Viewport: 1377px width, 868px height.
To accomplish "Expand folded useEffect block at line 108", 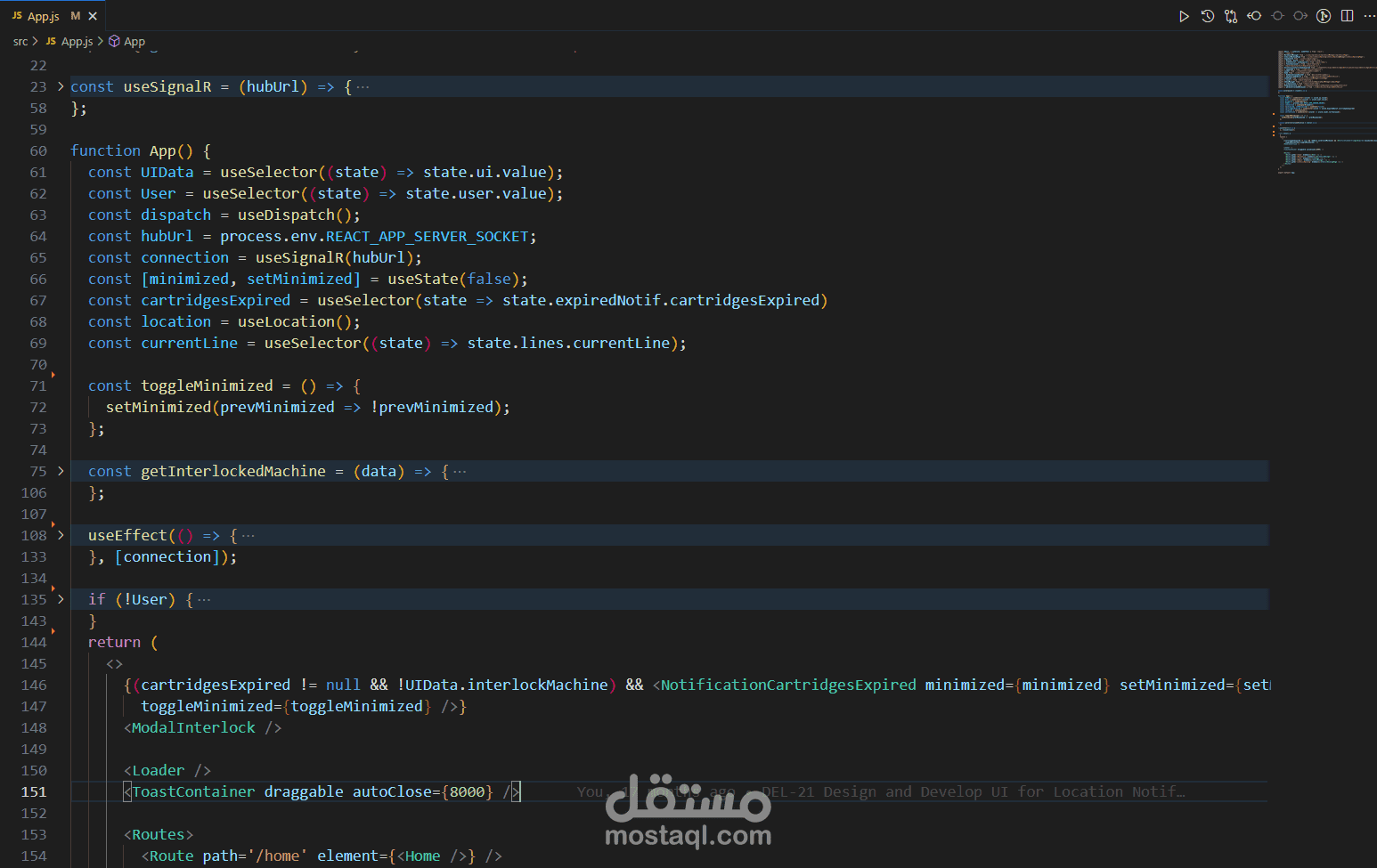I will [61, 535].
